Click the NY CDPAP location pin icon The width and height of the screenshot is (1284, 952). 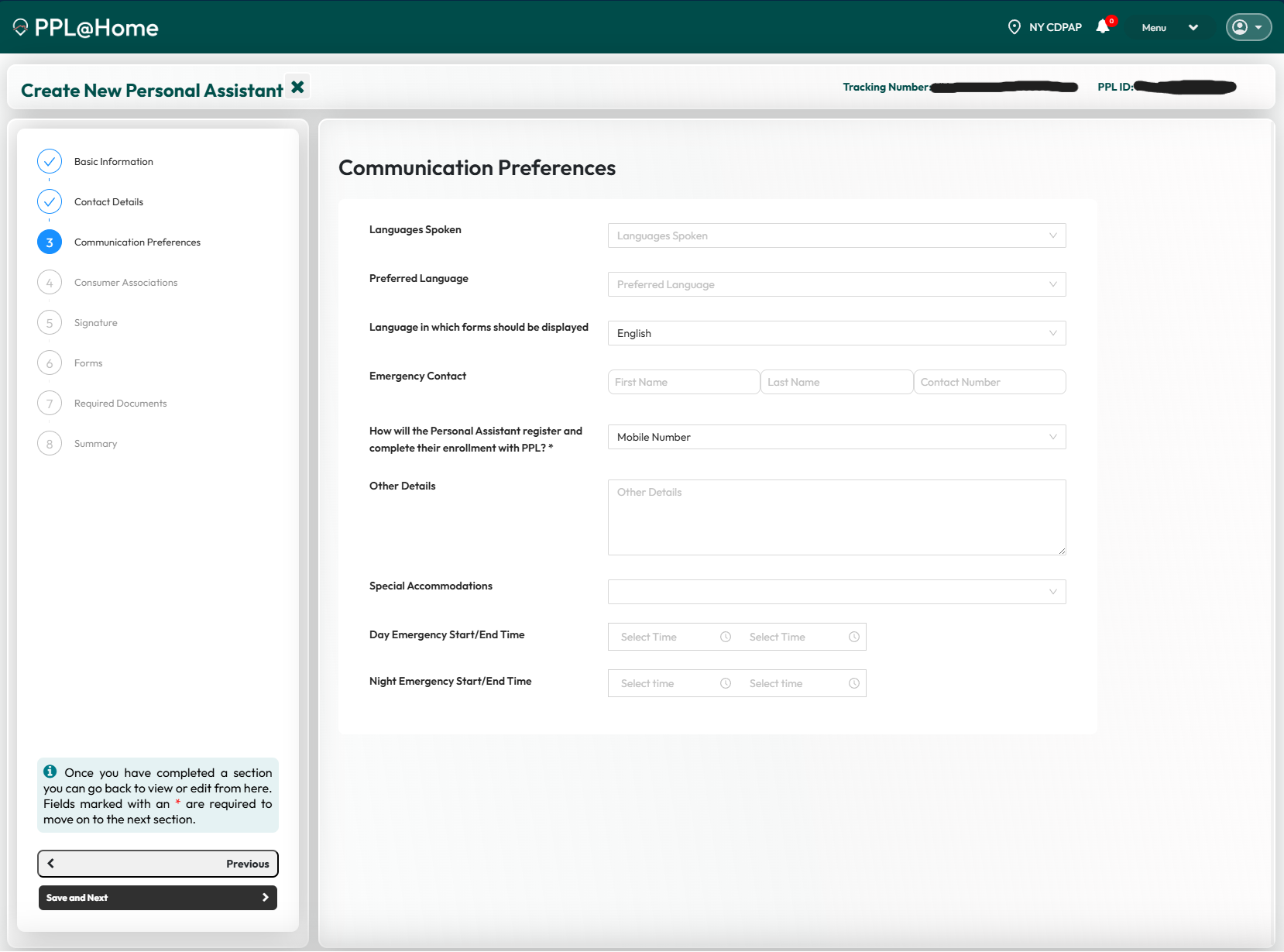[1014, 27]
